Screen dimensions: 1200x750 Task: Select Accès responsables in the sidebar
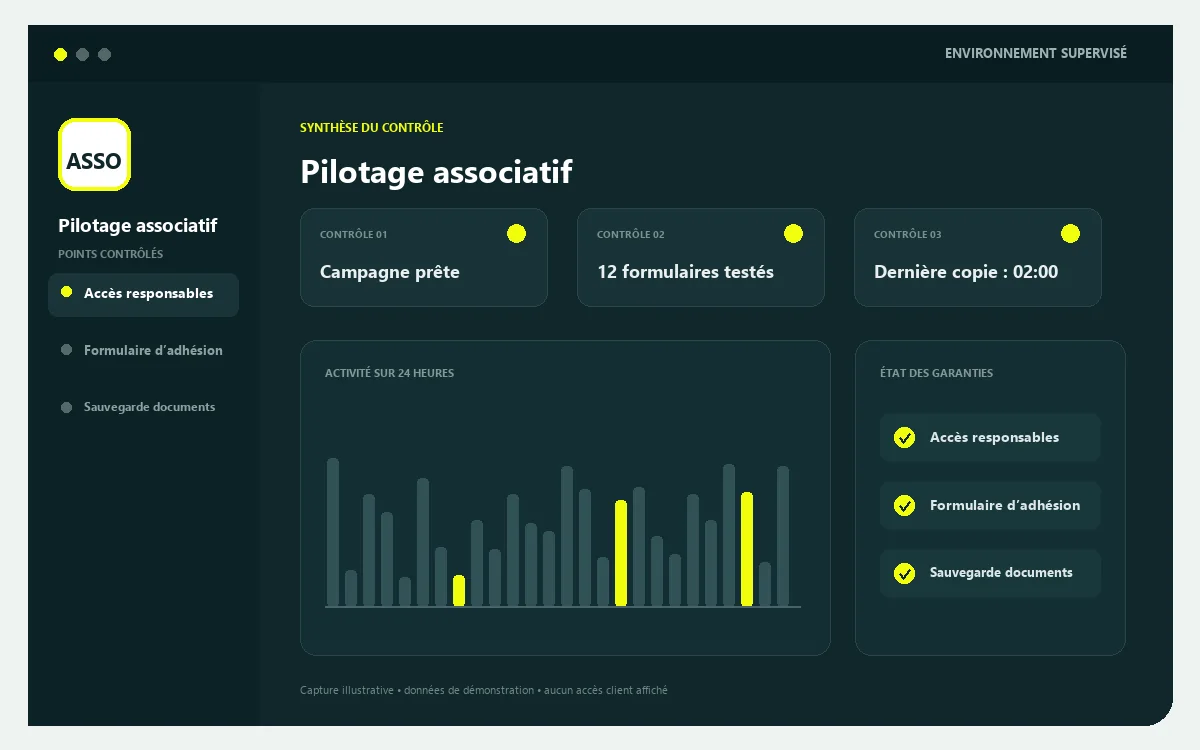pyautogui.click(x=143, y=294)
